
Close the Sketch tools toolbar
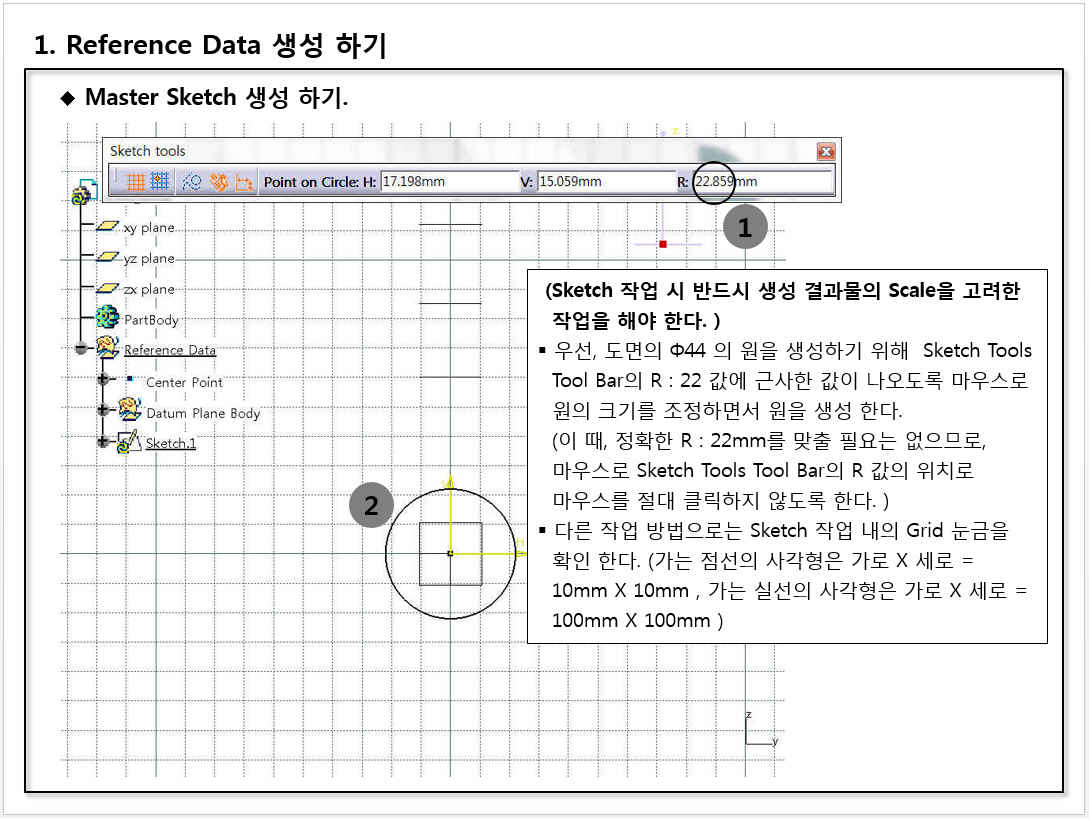coord(825,152)
